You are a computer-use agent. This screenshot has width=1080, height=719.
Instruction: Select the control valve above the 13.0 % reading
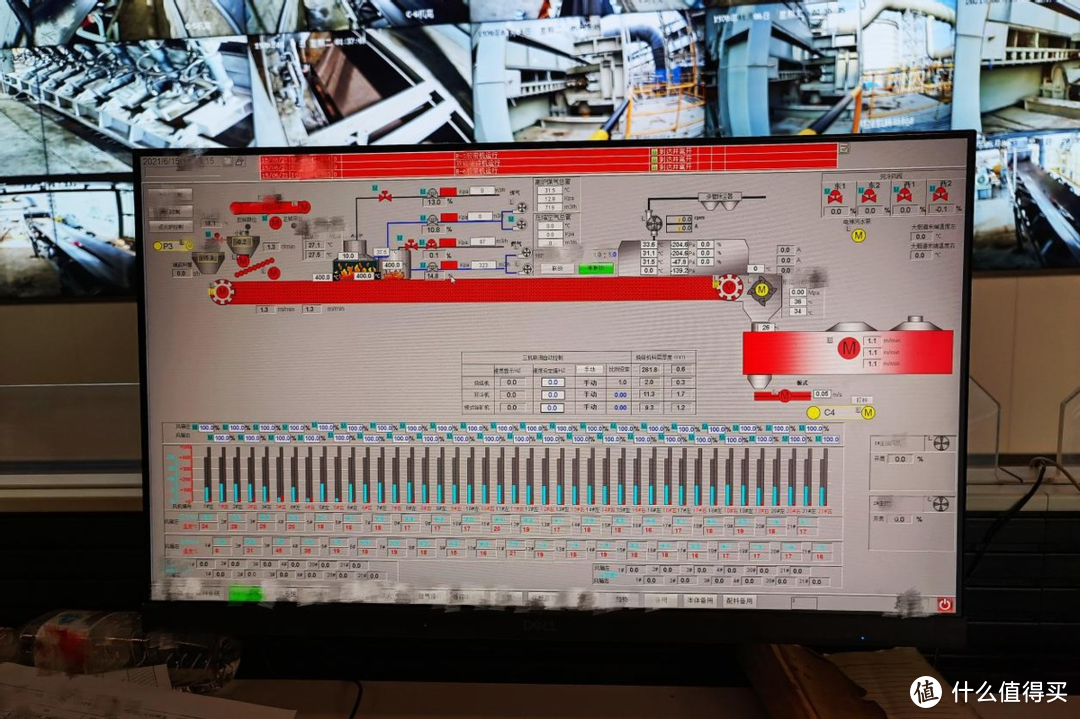(432, 194)
